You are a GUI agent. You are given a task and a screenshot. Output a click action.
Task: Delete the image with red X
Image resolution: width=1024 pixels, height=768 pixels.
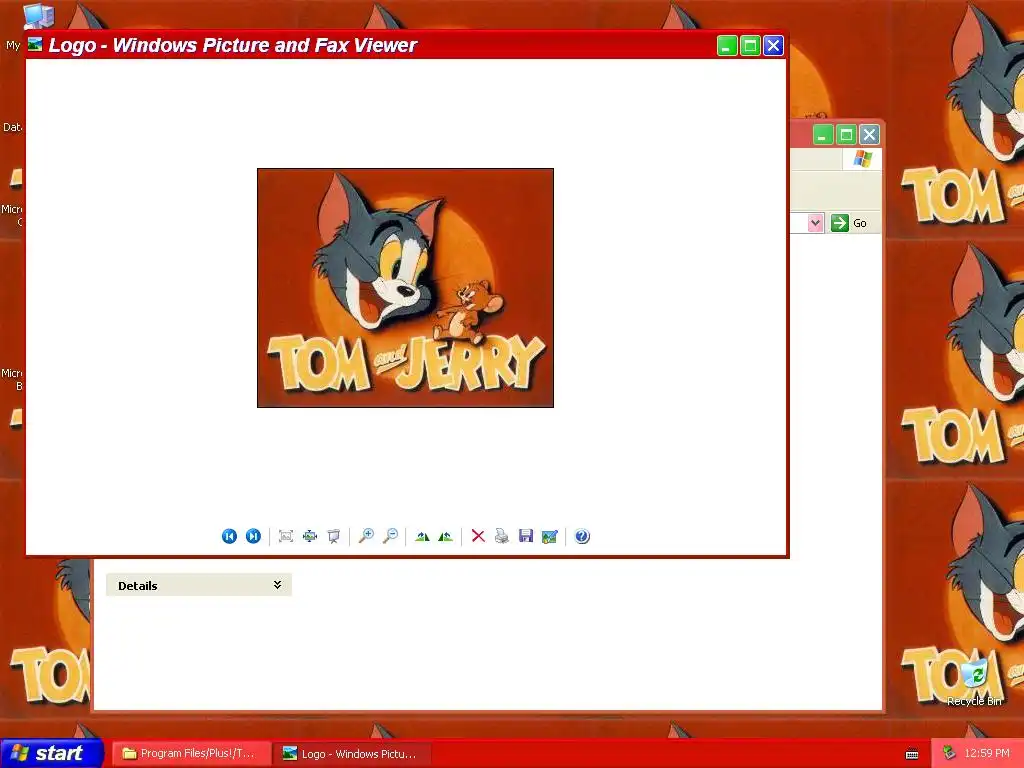[478, 536]
